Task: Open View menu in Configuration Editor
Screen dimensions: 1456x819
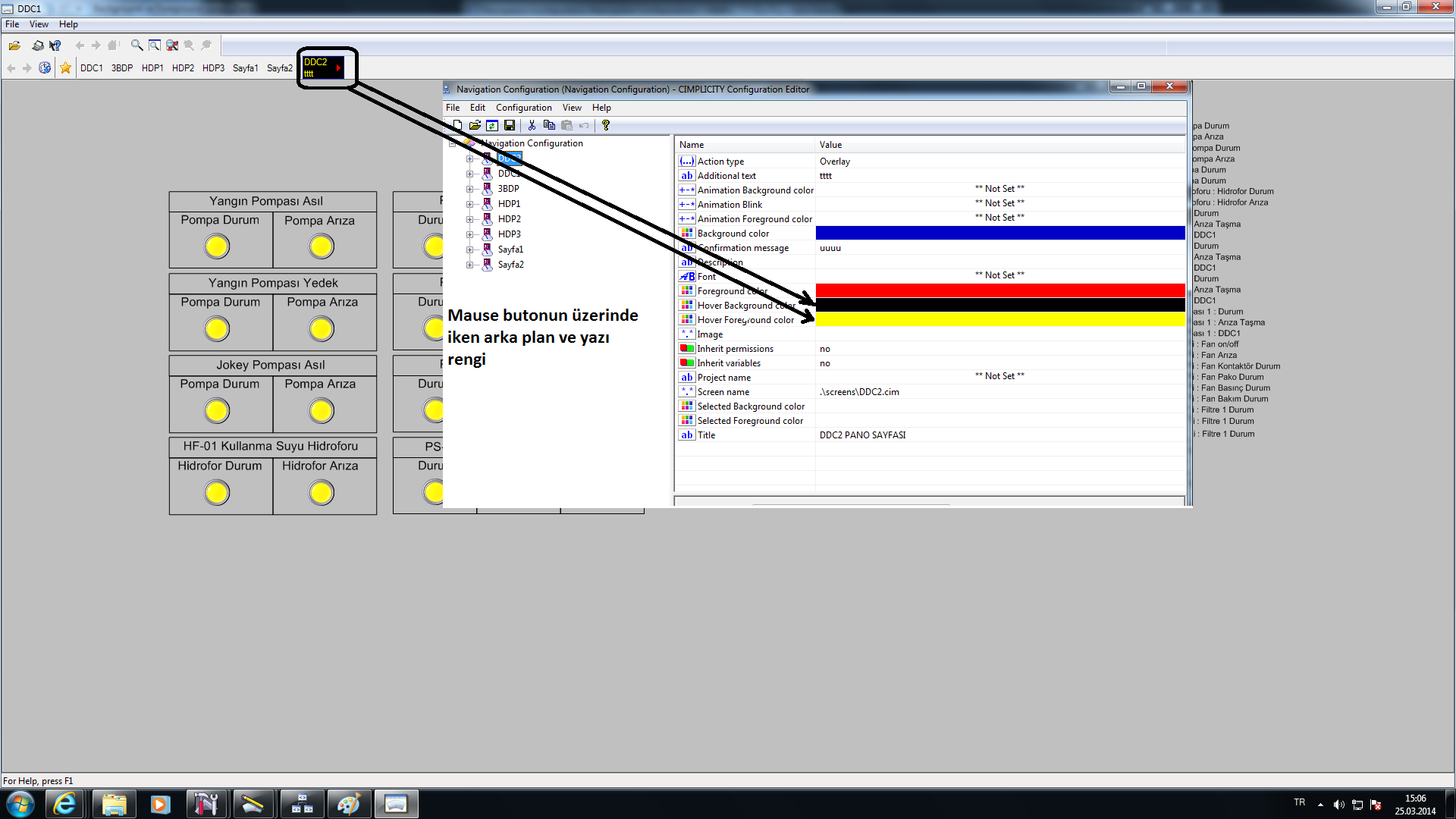Action: [572, 108]
